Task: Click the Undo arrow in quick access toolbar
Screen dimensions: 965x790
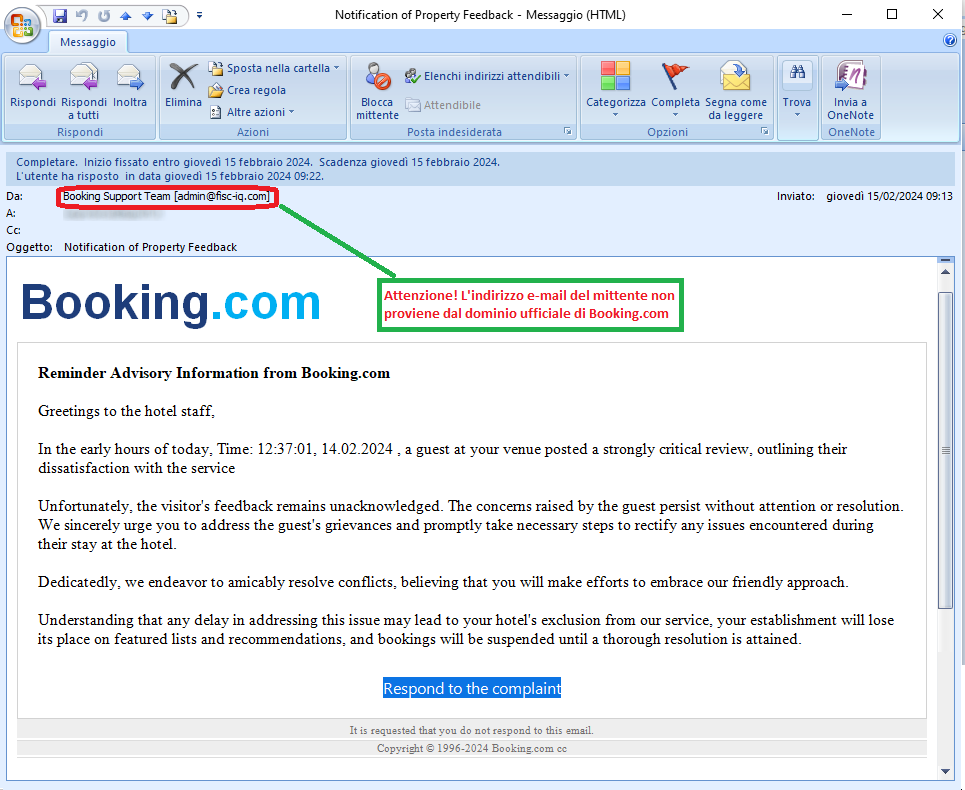Action: (82, 15)
